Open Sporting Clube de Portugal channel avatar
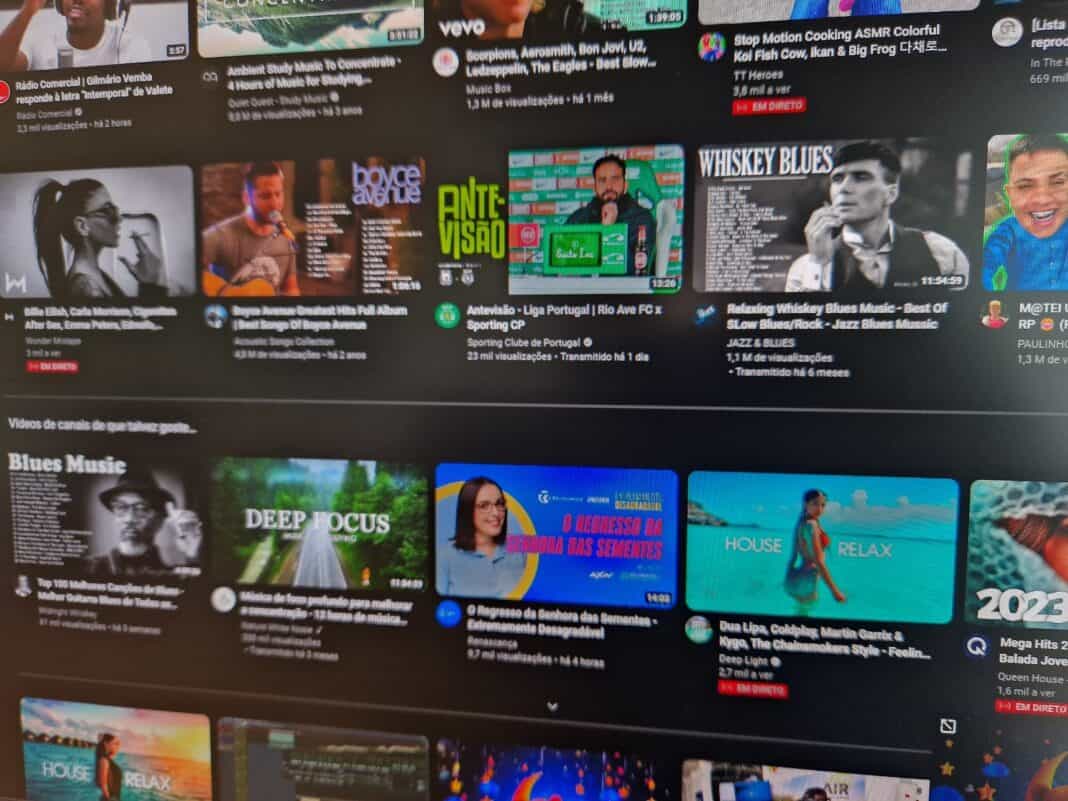 tap(447, 316)
